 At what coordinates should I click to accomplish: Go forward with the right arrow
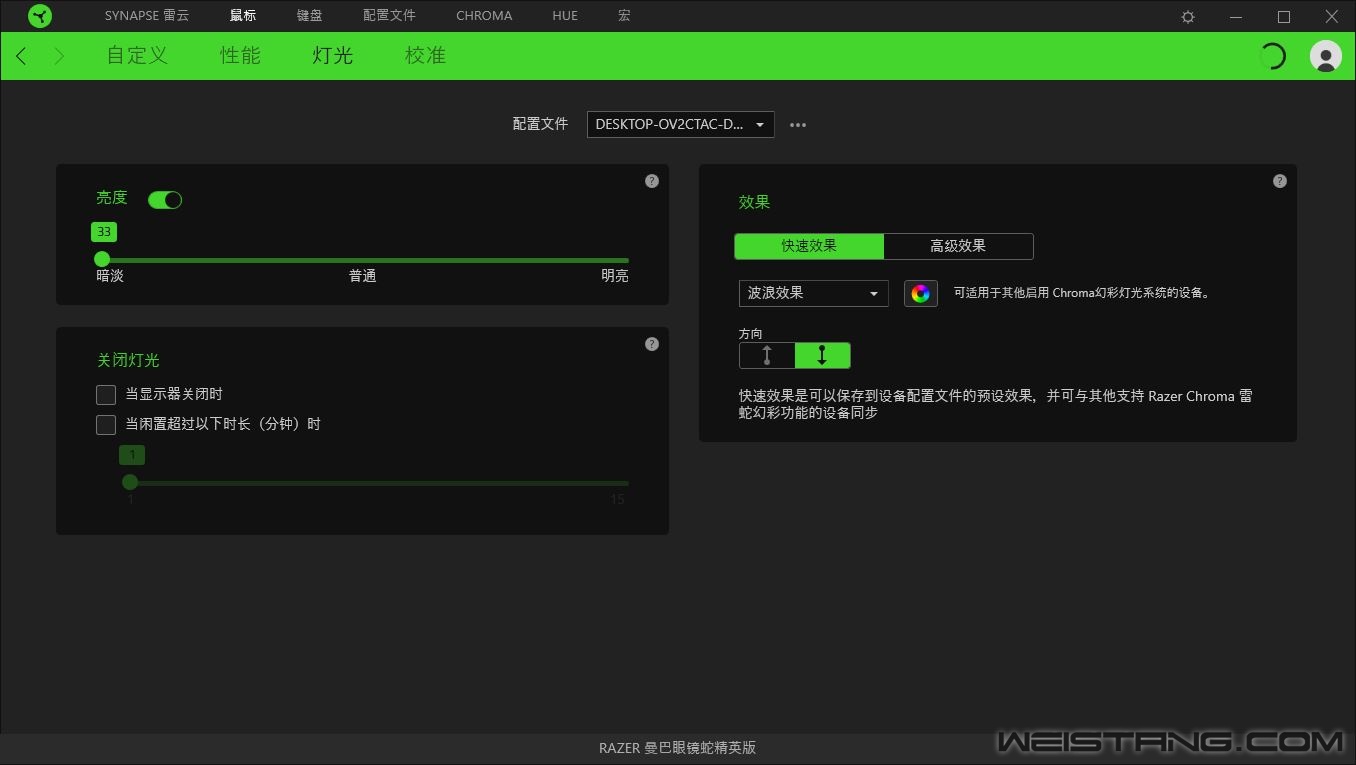[x=59, y=56]
